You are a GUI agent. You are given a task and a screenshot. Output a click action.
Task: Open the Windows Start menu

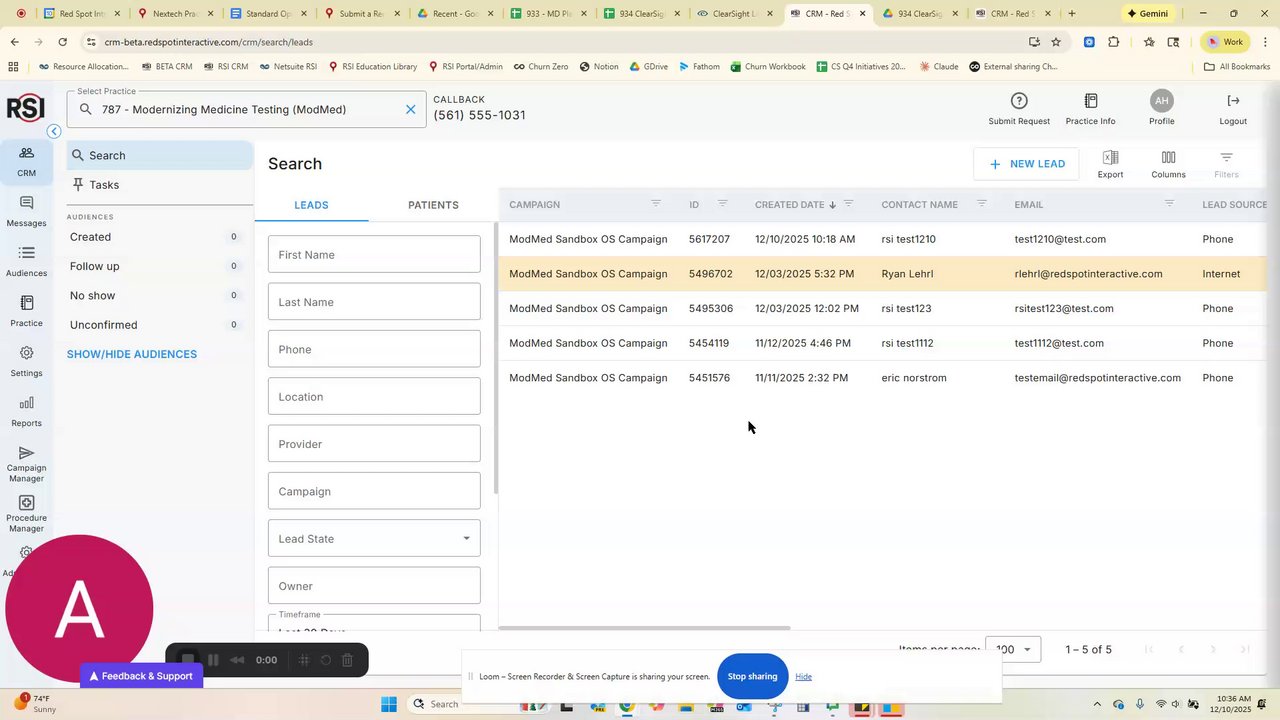pyautogui.click(x=389, y=704)
